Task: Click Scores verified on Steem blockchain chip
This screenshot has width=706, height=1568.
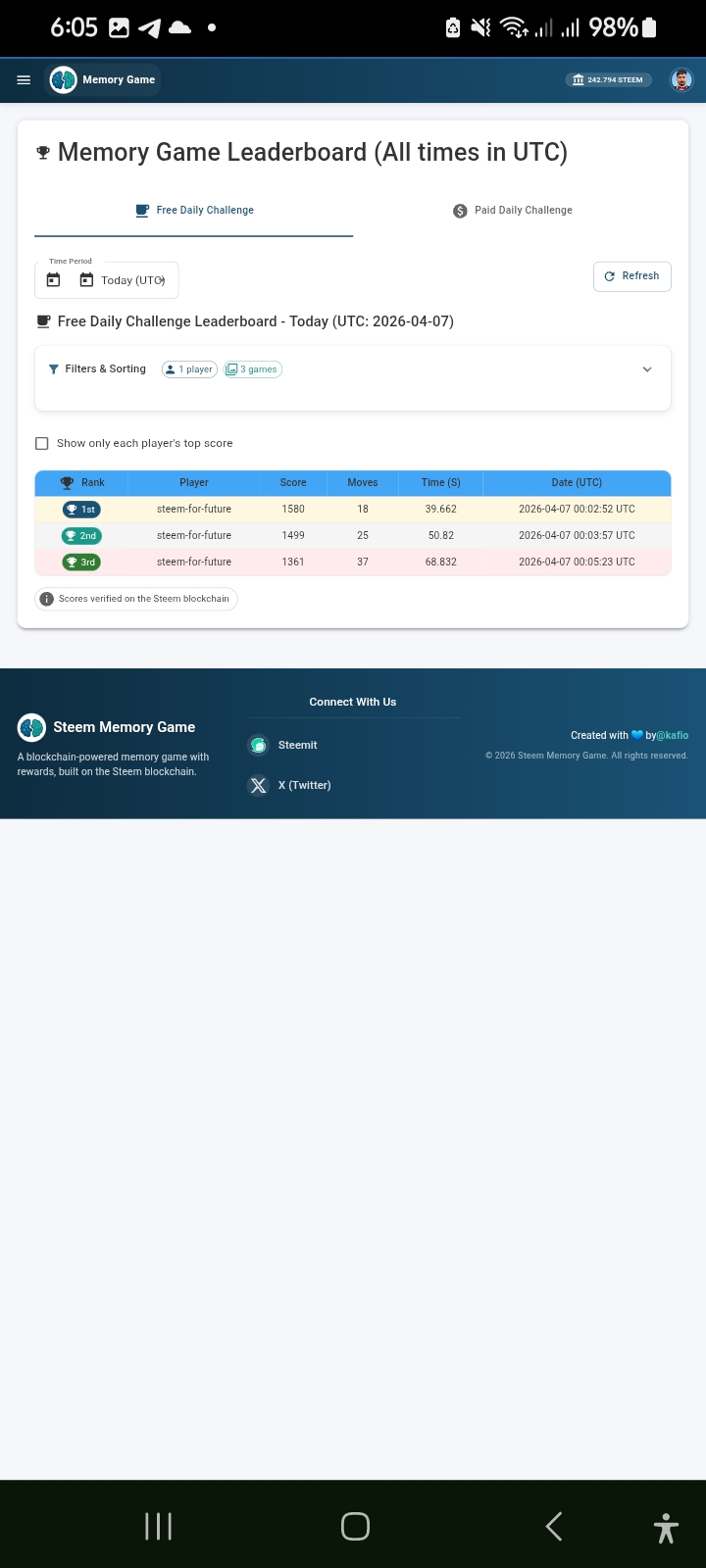Action: tap(136, 599)
